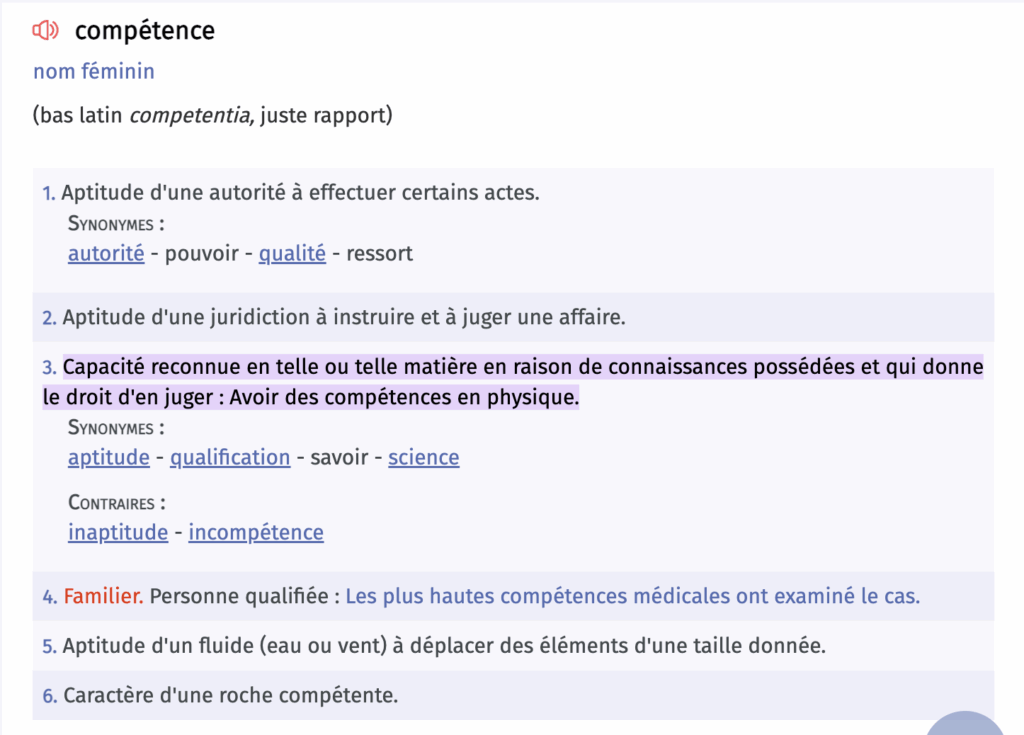Screen dimensions: 1024x735
Task: Open the science synonym link
Action: click(424, 457)
